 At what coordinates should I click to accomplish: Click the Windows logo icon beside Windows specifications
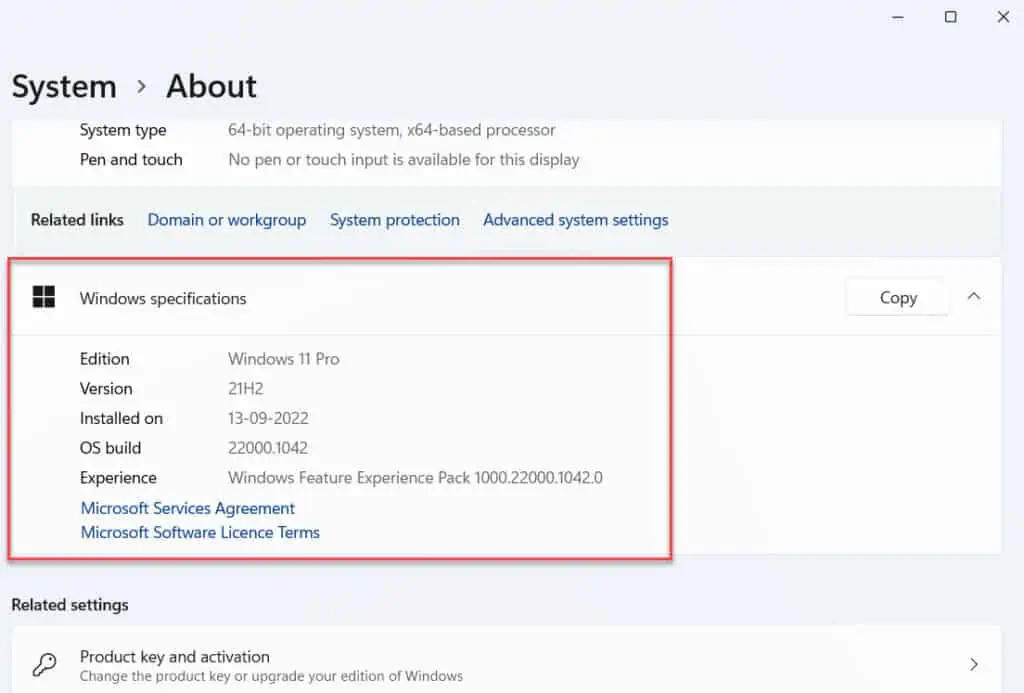coord(44,297)
